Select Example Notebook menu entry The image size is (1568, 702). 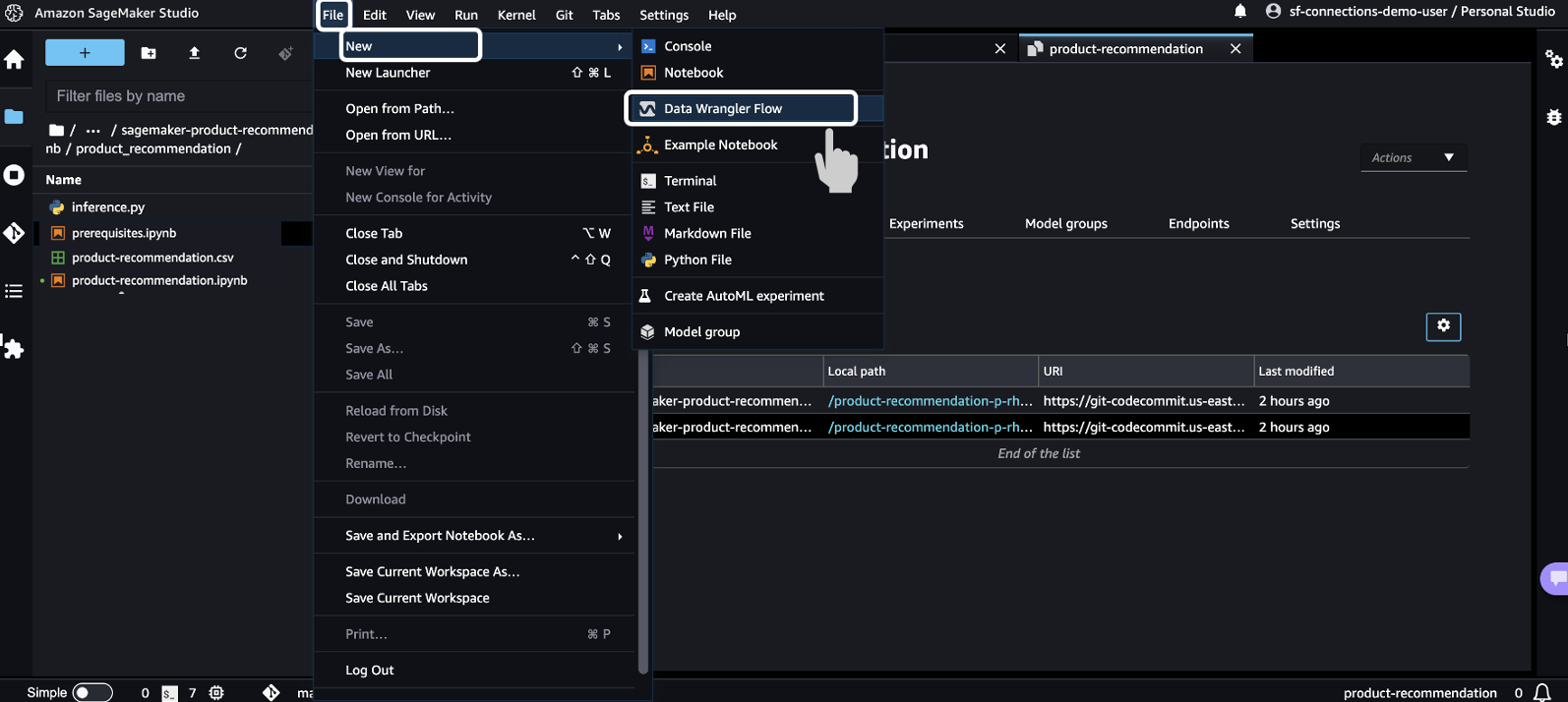coord(757,145)
